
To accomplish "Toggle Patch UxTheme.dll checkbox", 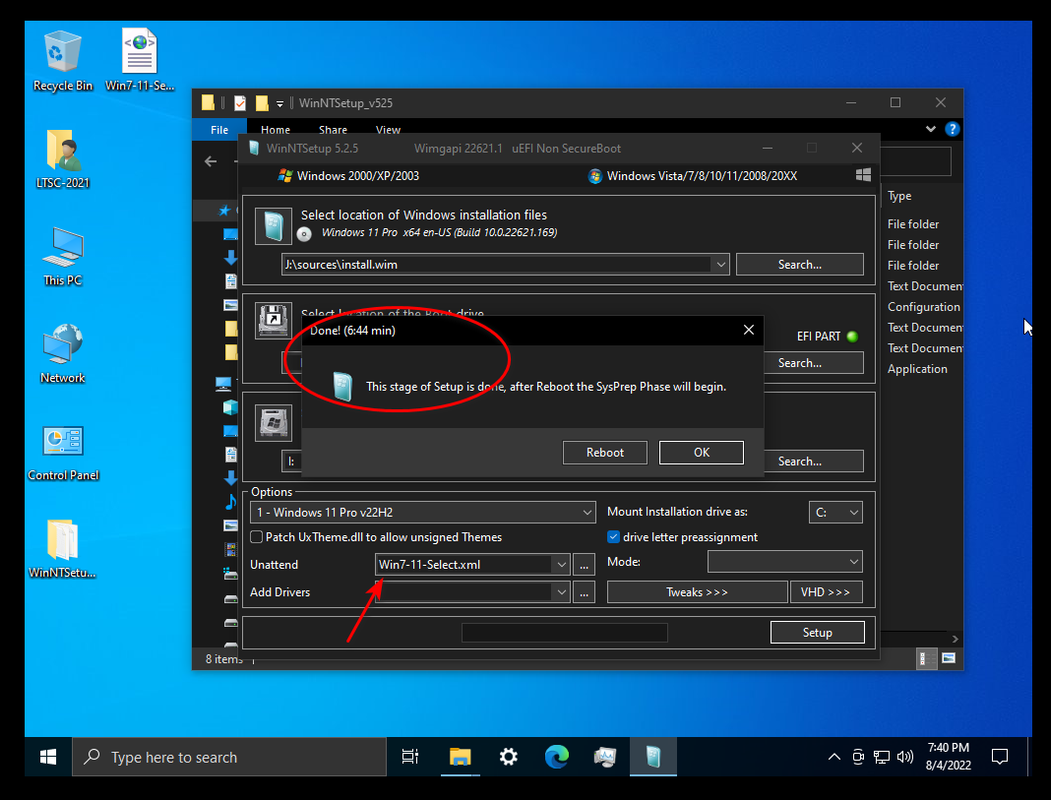I will coord(256,537).
